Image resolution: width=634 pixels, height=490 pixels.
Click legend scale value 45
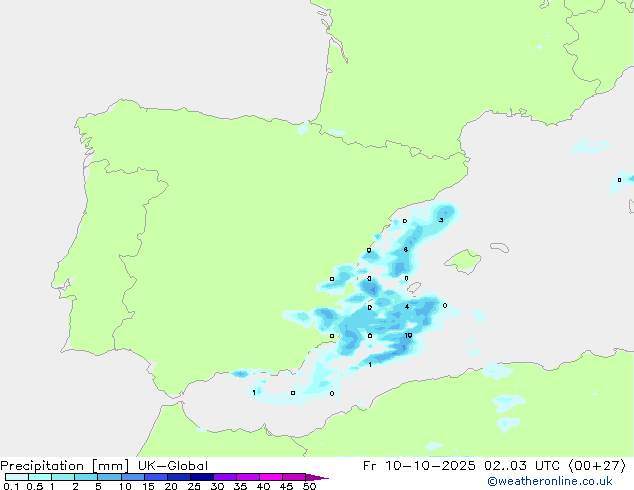pos(286,486)
